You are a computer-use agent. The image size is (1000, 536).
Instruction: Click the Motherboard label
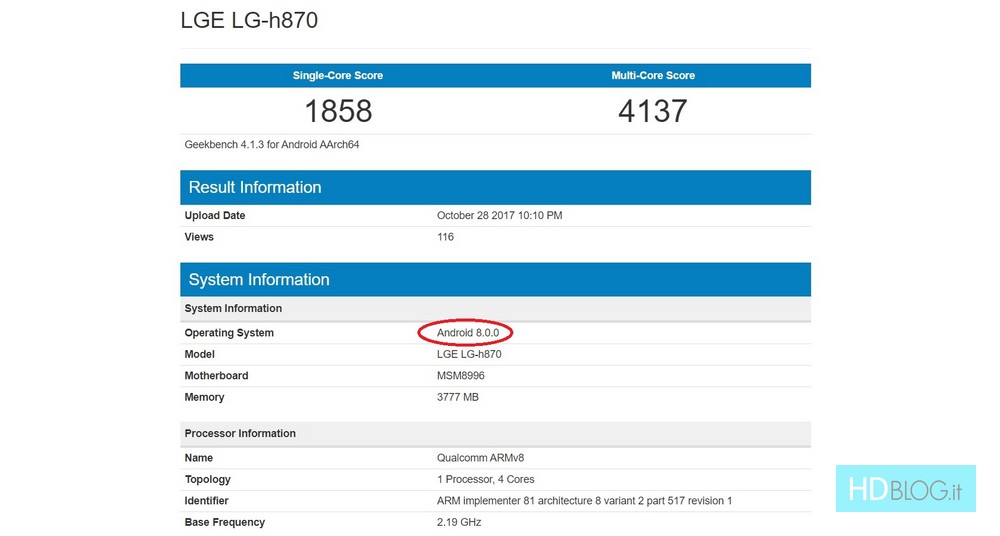216,376
